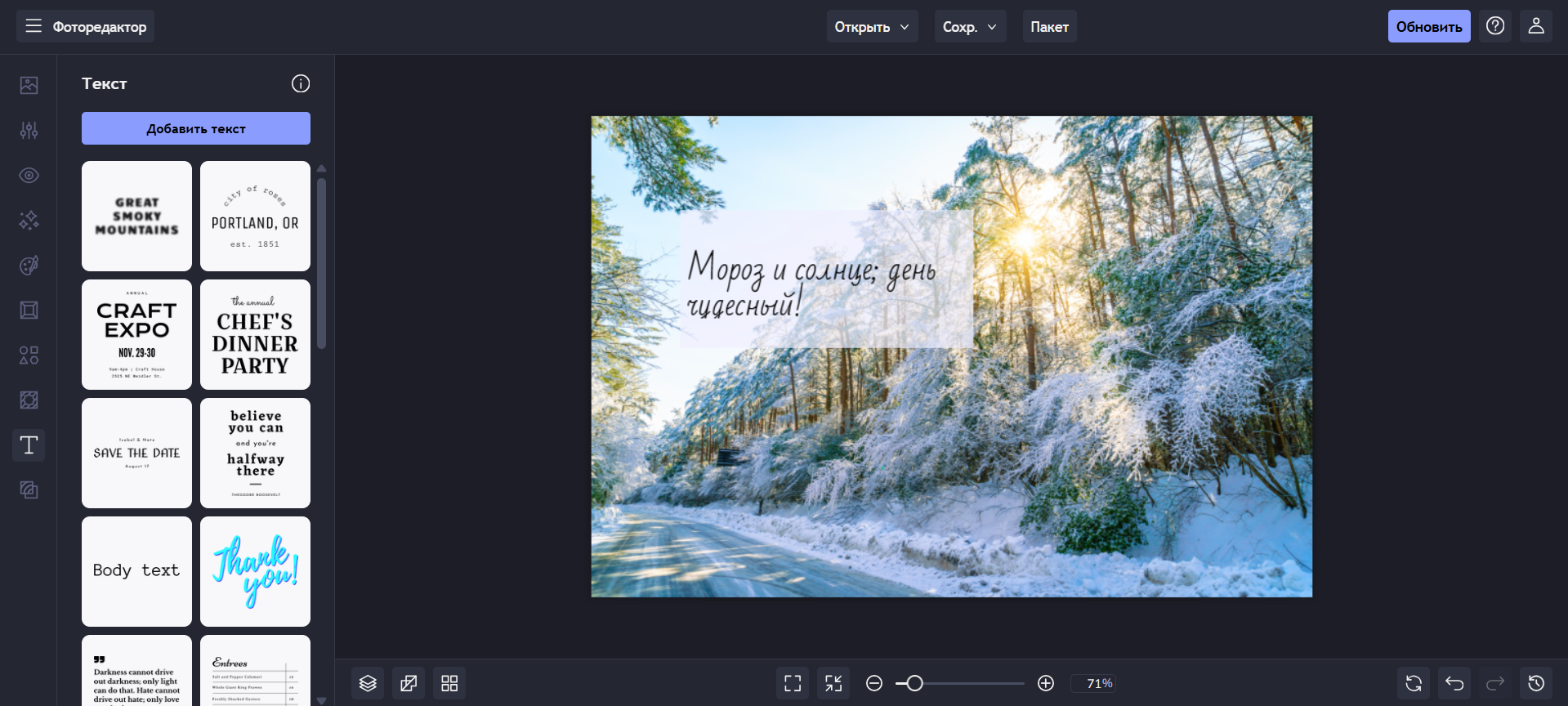Open the hamburger menu beside Фоторедактор
1568x706 pixels.
click(x=34, y=26)
